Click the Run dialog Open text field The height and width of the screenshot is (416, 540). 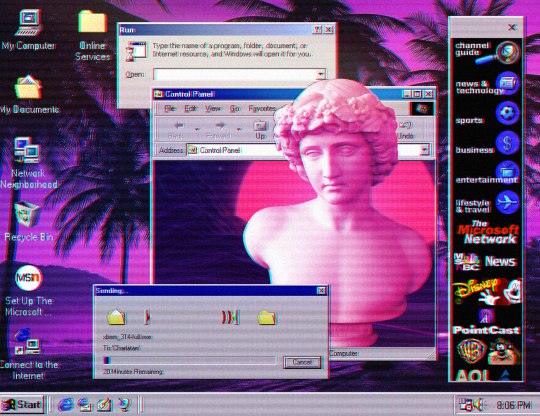235,74
